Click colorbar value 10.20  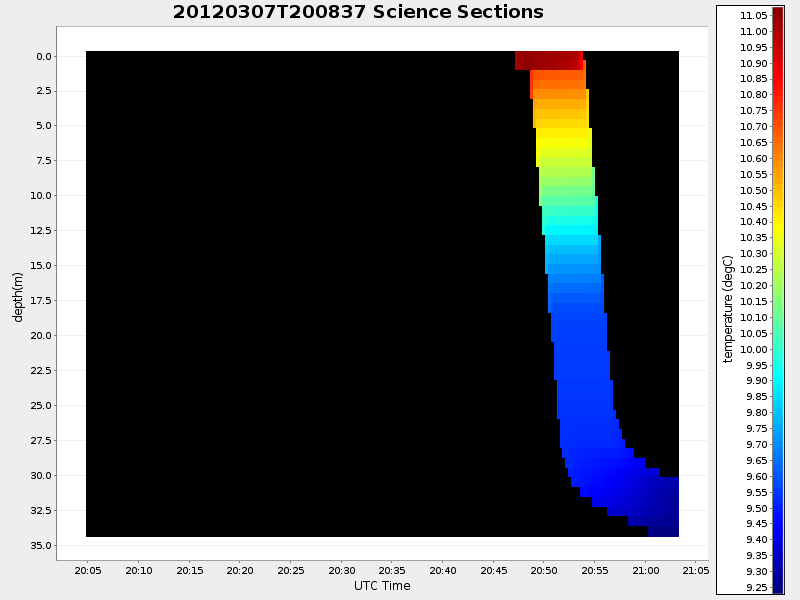[754, 286]
